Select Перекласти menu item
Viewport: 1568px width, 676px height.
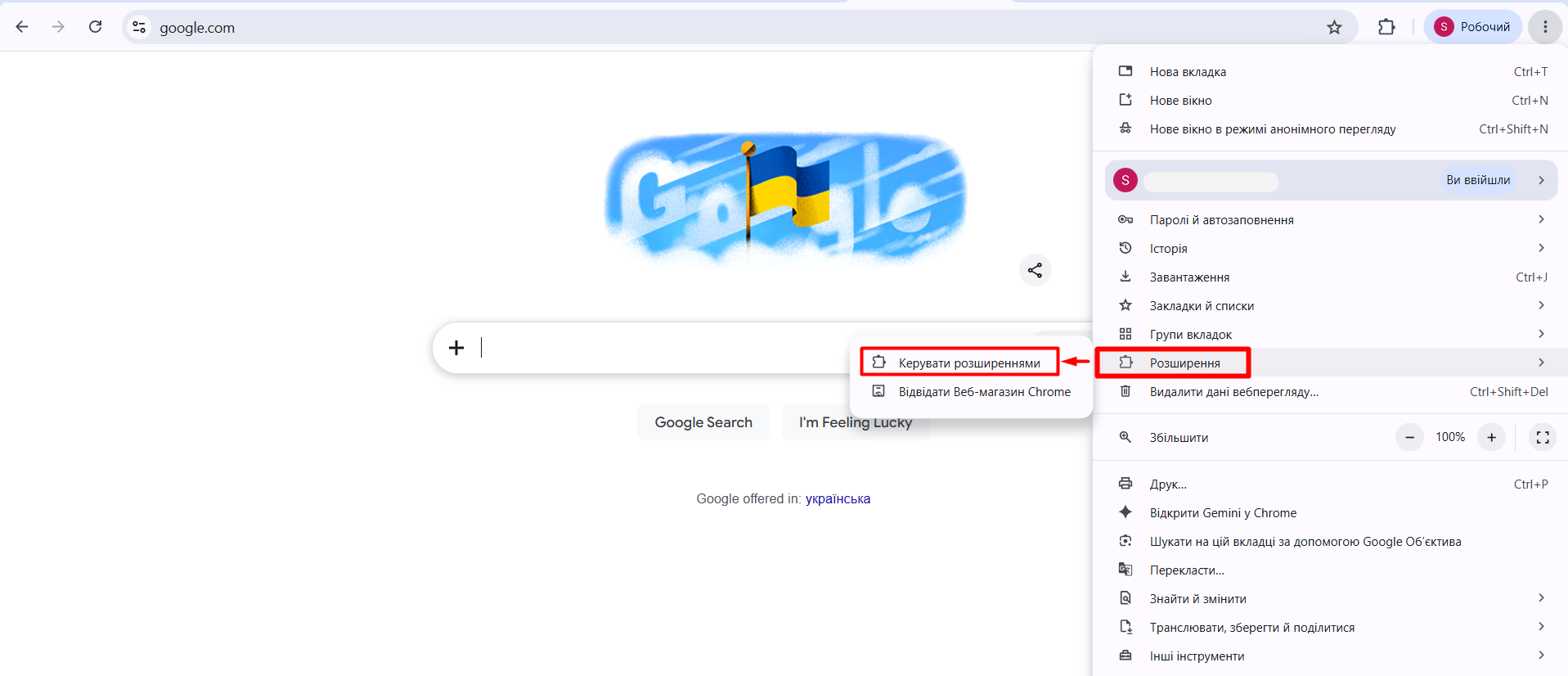[x=1331, y=570]
